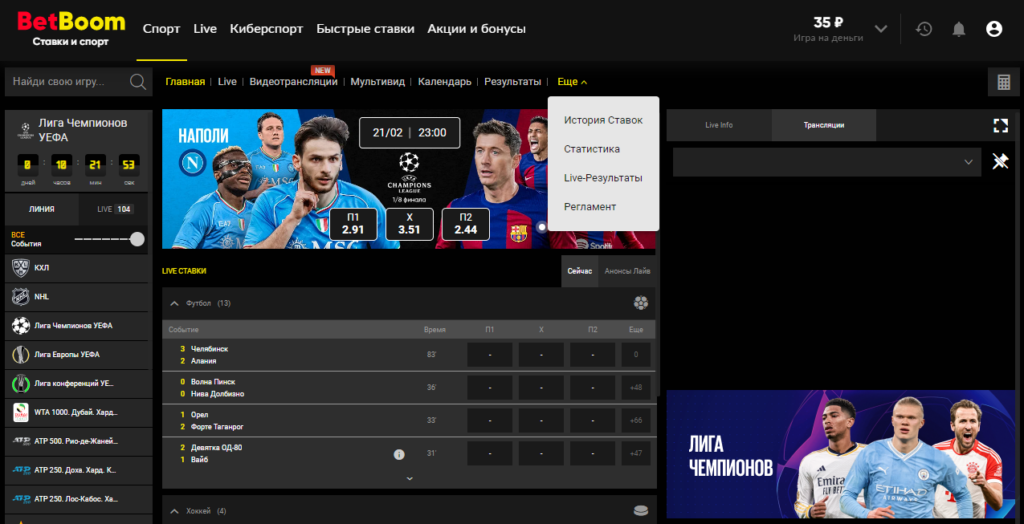Viewport: 1024px width, 524px height.
Task: Open Акции и бонусы section
Action: click(x=477, y=29)
